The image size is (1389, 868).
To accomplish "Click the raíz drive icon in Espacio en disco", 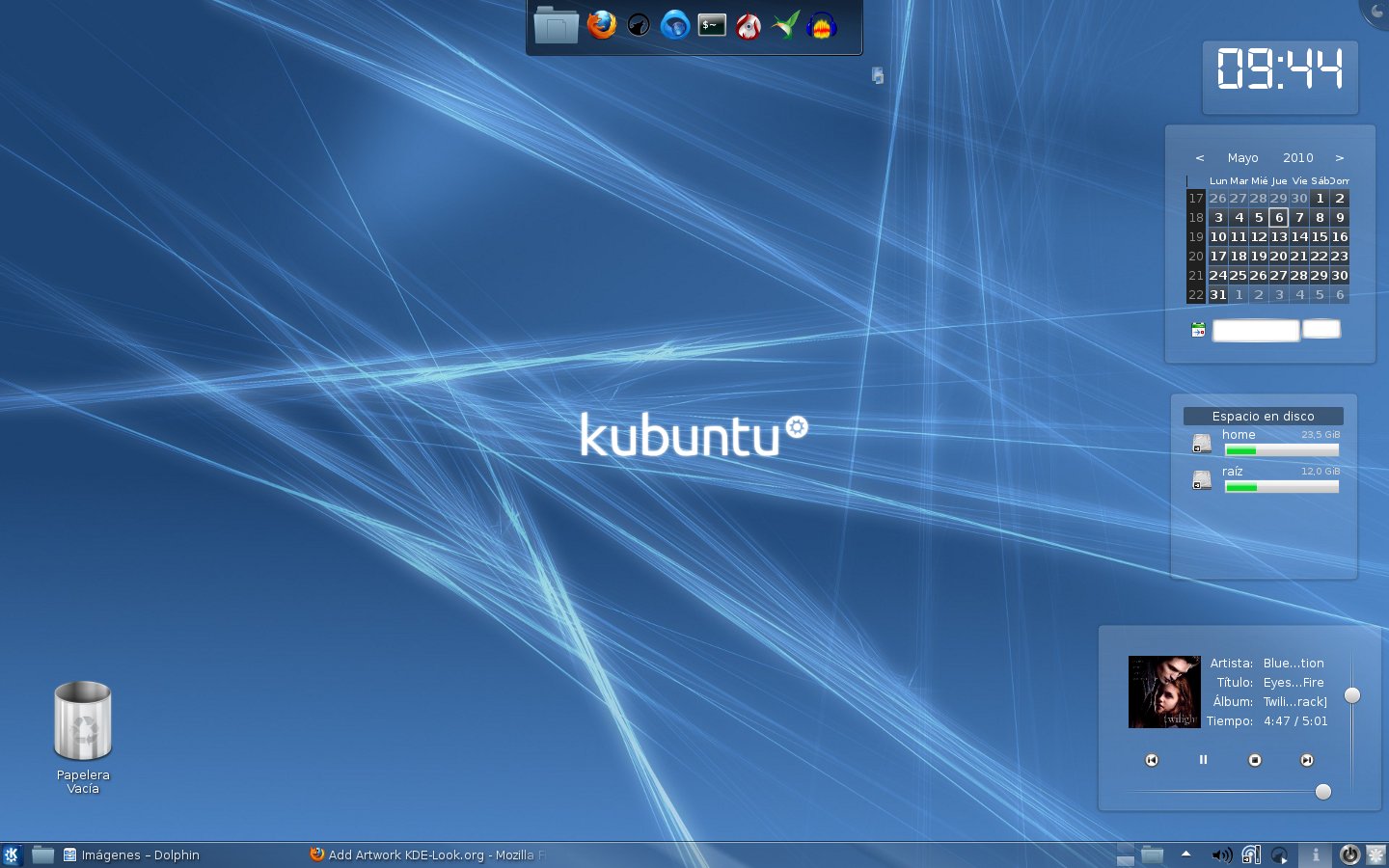I will (1202, 479).
